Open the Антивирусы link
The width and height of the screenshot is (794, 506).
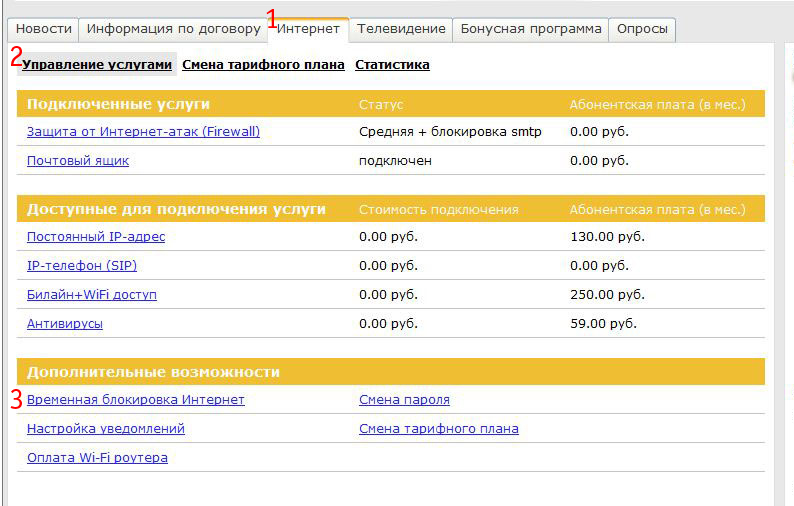pos(65,324)
